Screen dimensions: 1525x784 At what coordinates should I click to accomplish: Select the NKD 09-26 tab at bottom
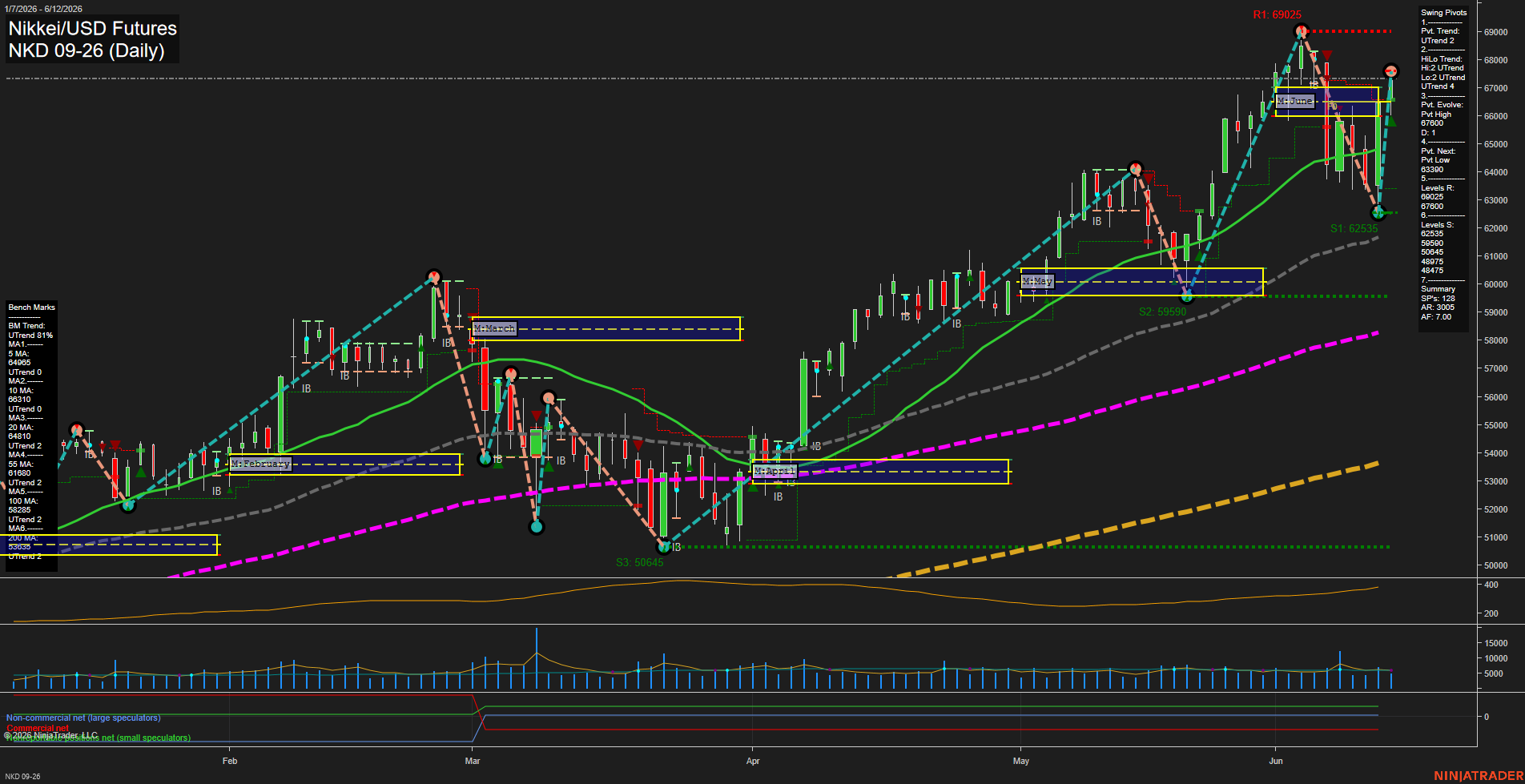(x=22, y=777)
